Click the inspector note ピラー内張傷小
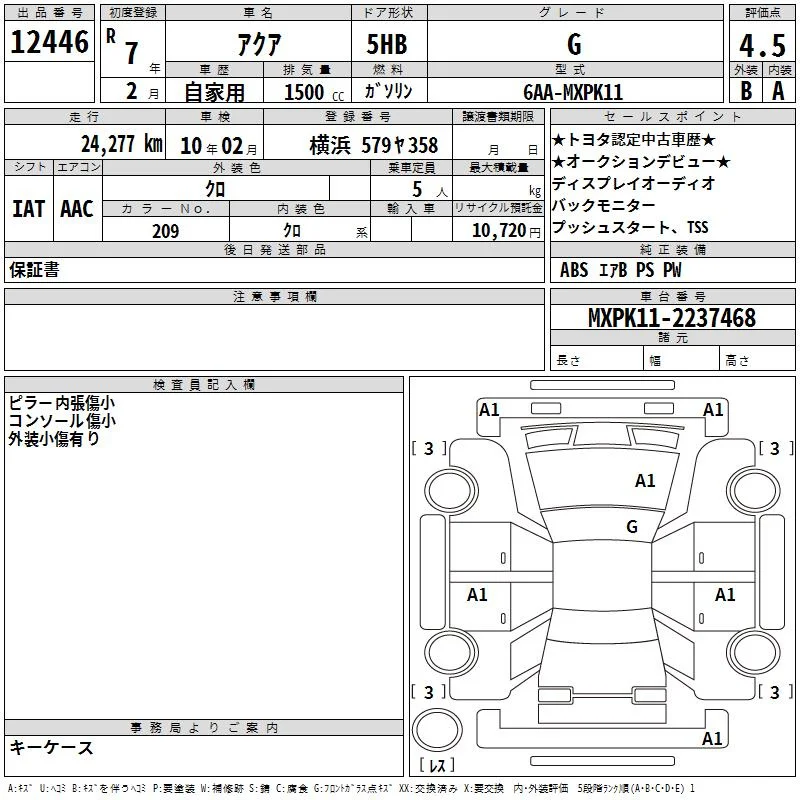The width and height of the screenshot is (800, 800). [x=62, y=403]
